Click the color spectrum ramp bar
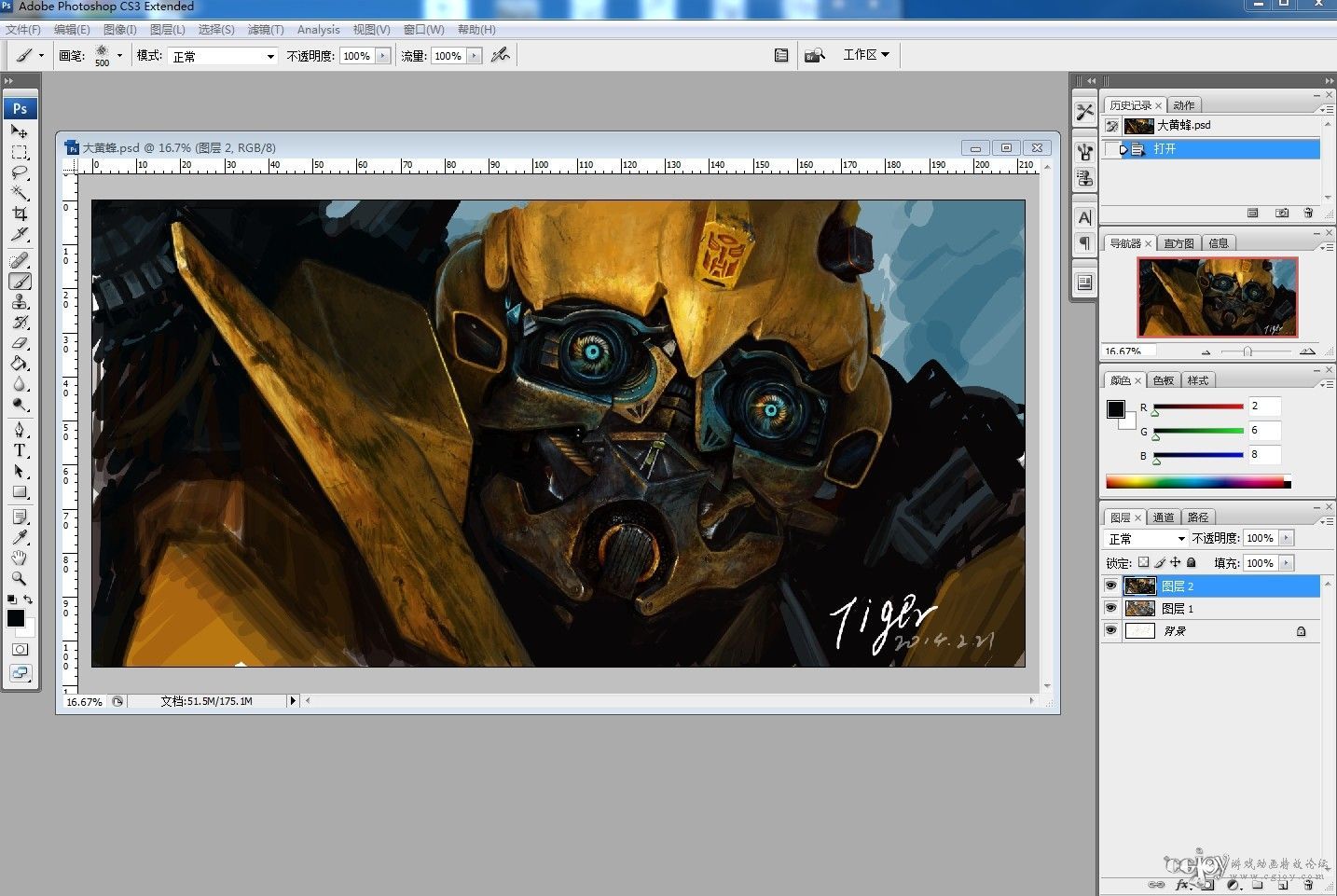 1198,482
